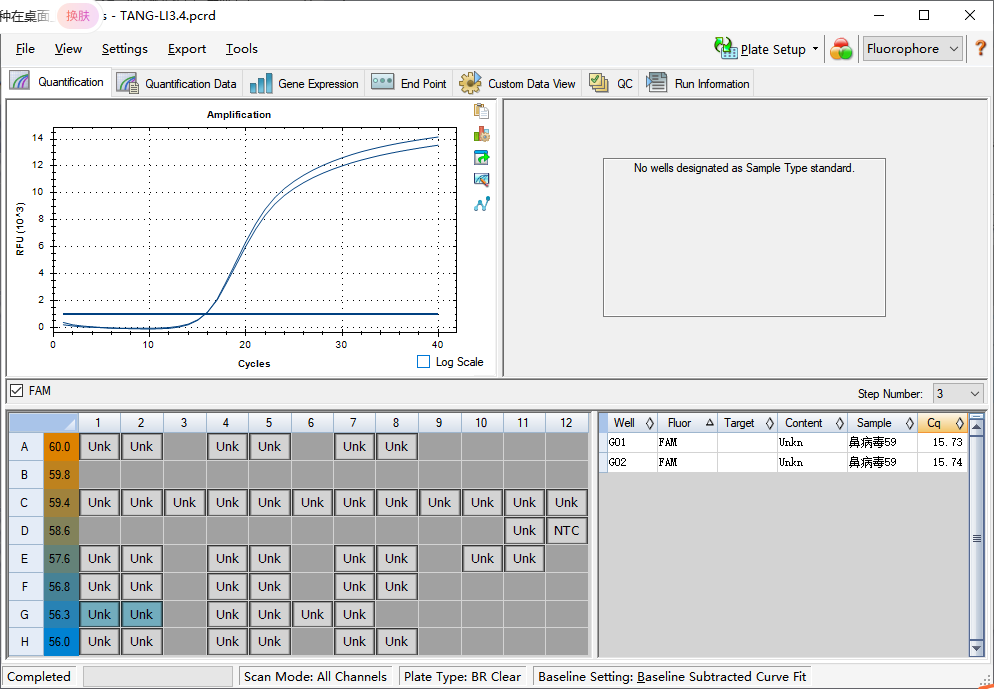Open help with the question mark icon
Viewport: 994px width, 689px height.
click(980, 48)
